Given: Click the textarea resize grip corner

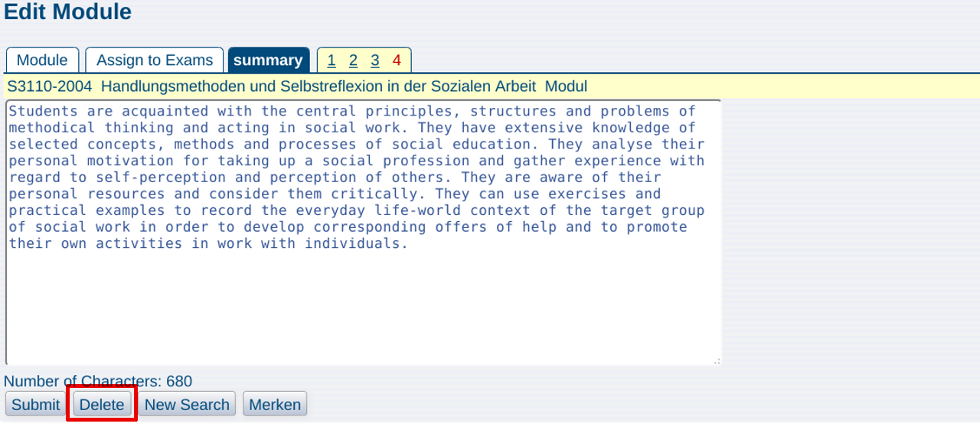Looking at the screenshot, I should tap(716, 361).
